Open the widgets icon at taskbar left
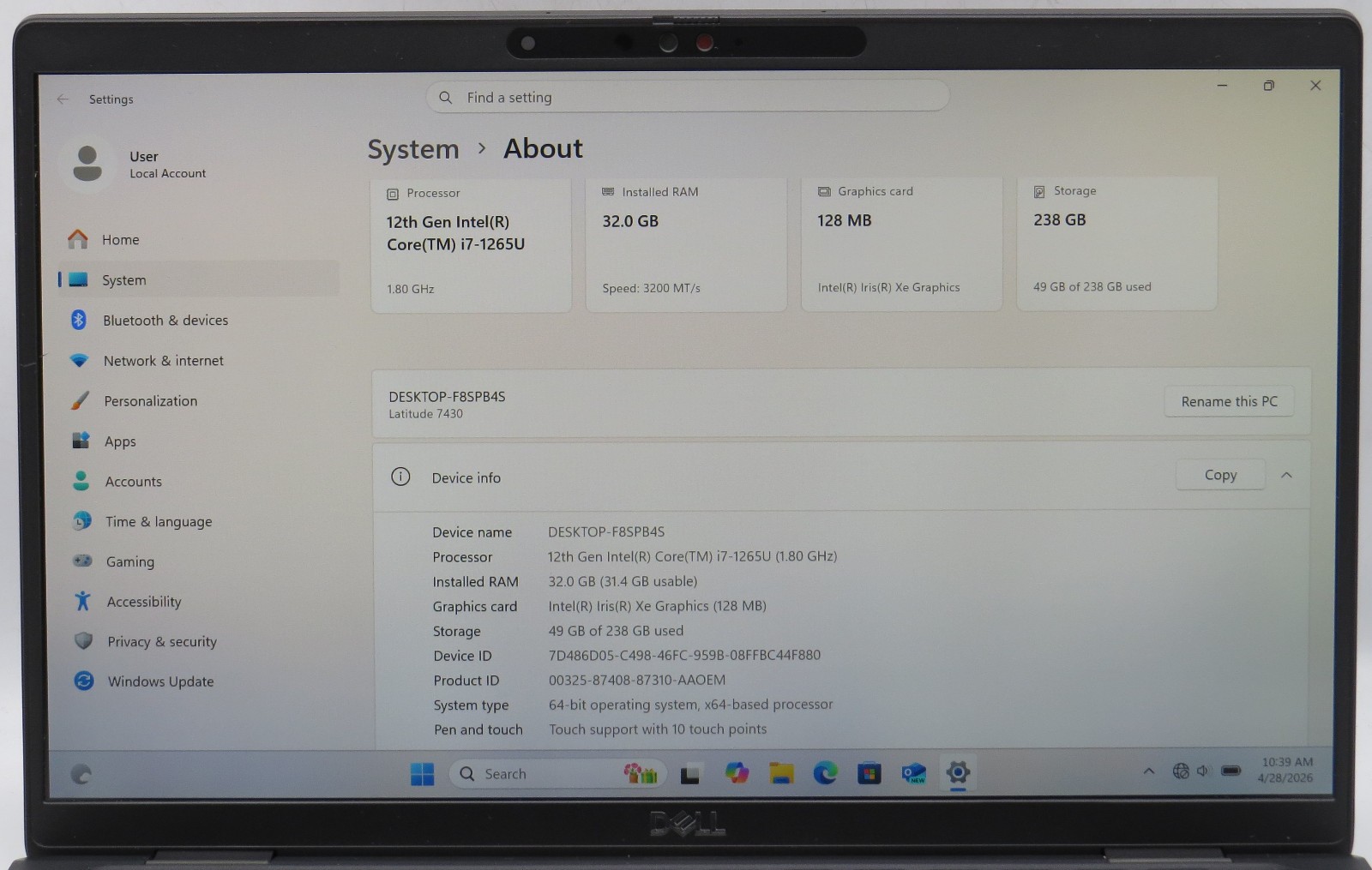Viewport: 1372px width, 870px height. click(x=81, y=774)
